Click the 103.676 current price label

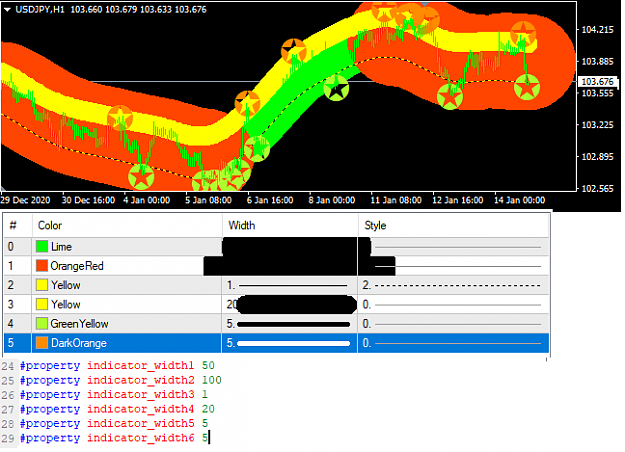click(597, 82)
